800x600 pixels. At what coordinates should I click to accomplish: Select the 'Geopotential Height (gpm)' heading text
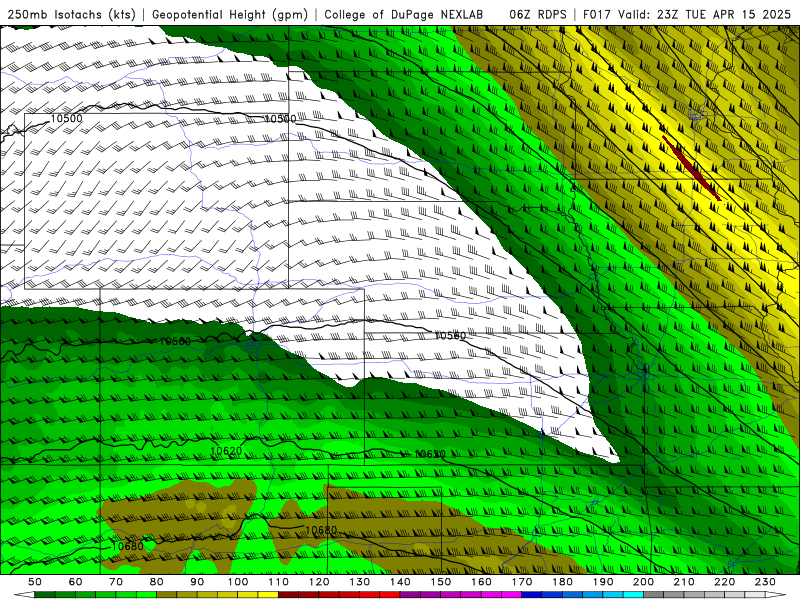pos(230,15)
